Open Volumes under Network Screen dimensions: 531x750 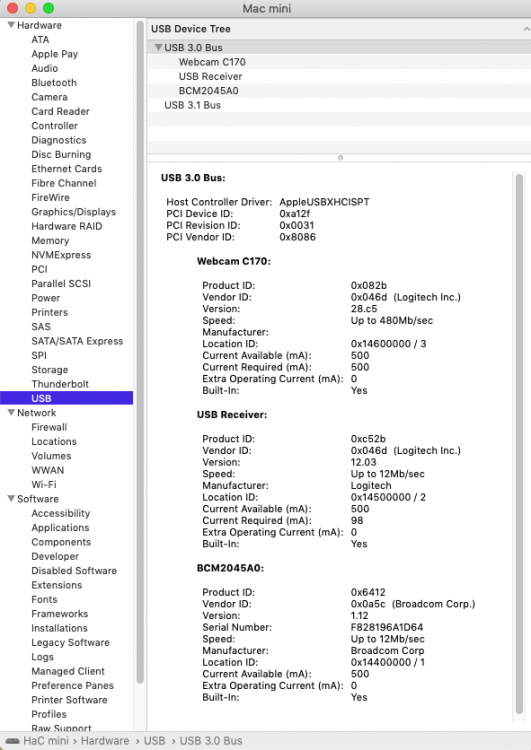51,456
